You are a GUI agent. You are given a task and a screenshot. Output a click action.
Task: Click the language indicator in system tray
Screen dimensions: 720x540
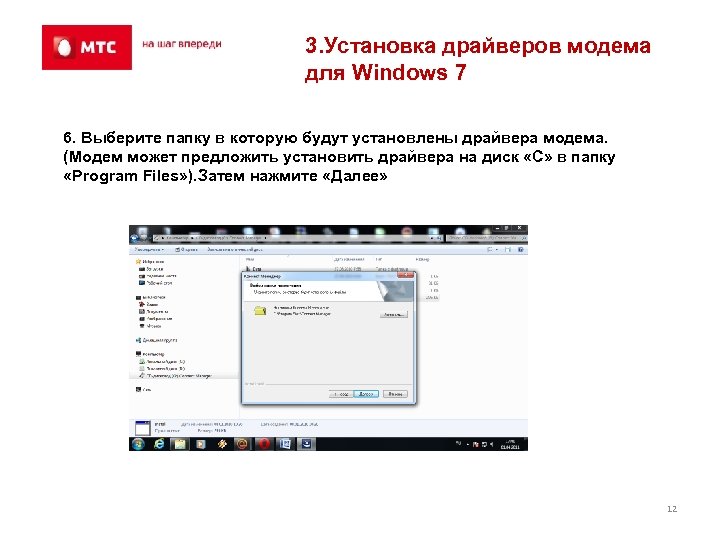tap(458, 444)
